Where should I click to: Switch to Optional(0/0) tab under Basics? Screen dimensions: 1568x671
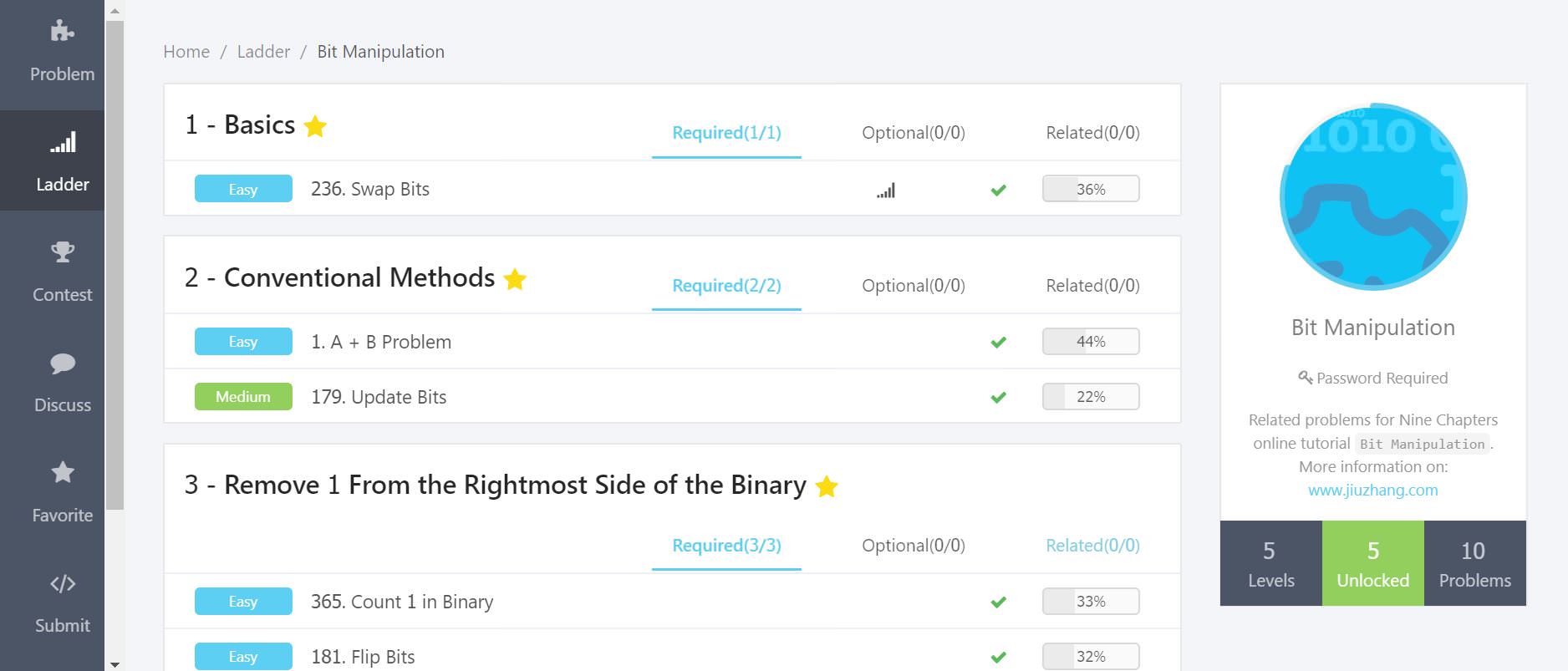click(913, 133)
